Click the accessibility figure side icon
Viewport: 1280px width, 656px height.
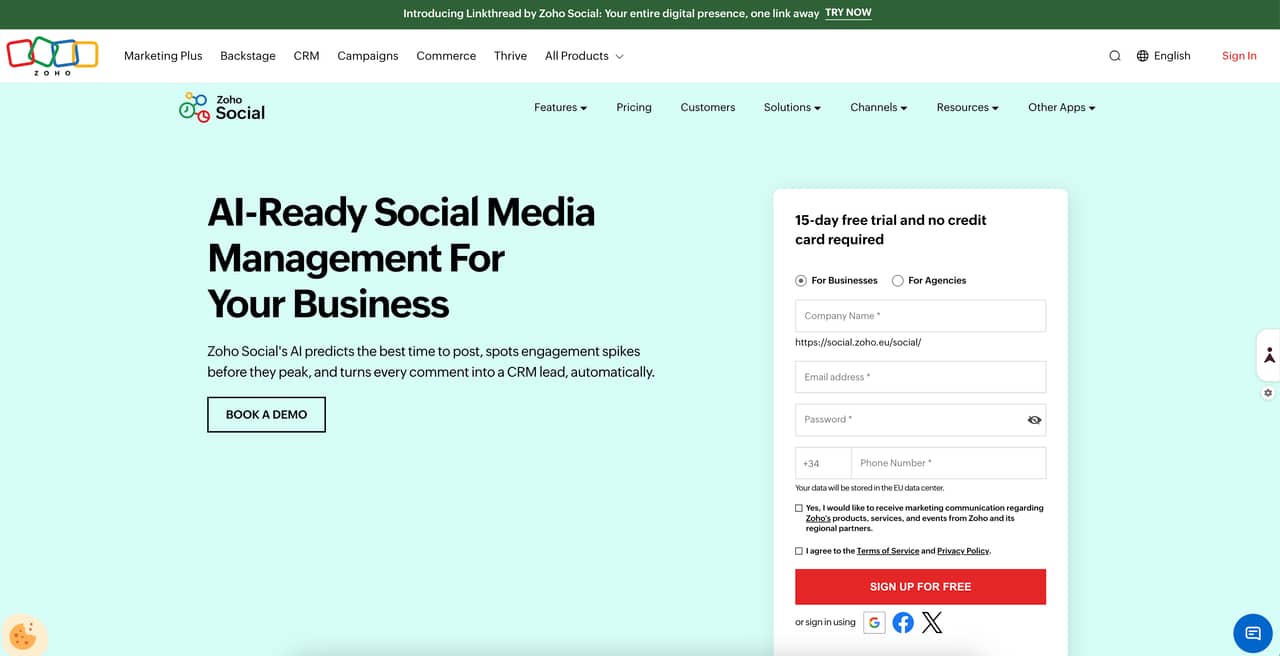pos(1268,355)
